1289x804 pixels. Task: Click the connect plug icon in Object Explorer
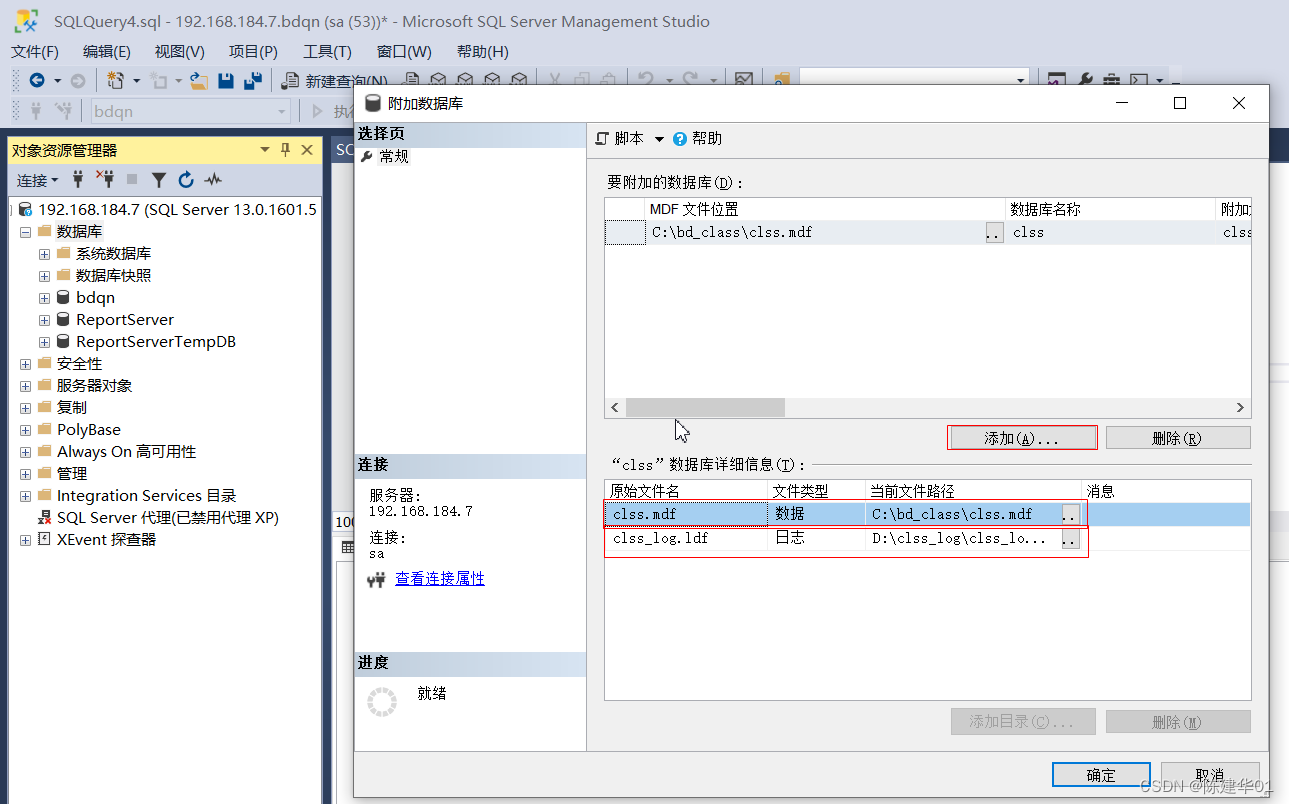(78, 180)
